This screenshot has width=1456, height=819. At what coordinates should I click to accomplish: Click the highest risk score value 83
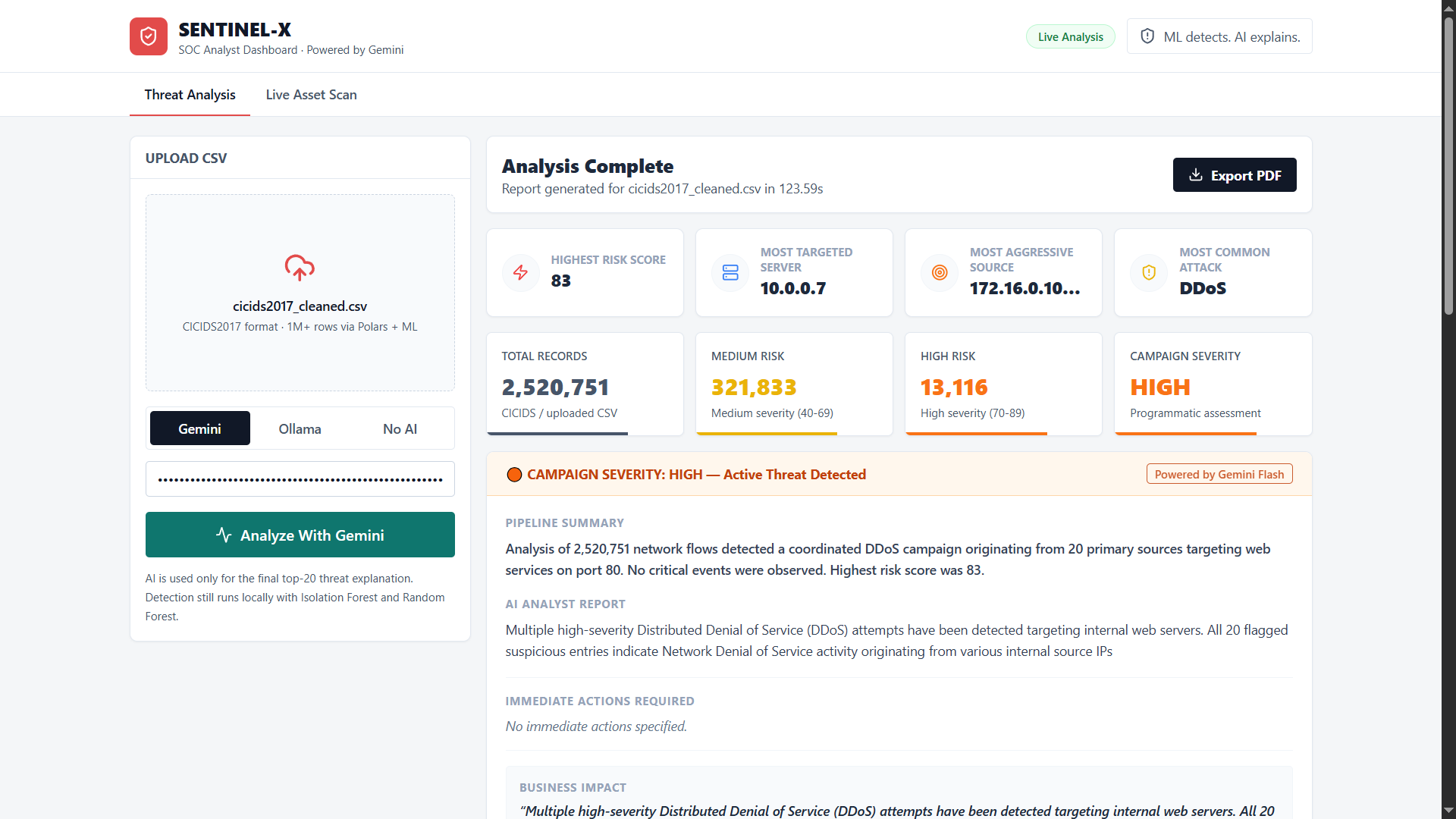[x=561, y=281]
